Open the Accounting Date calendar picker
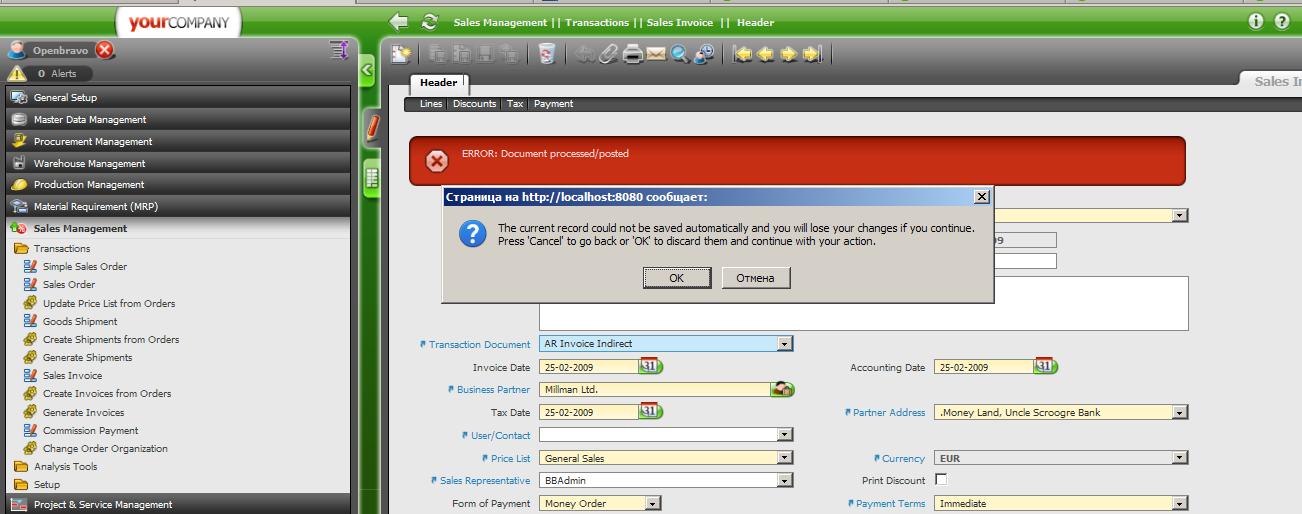Viewport: 1302px width, 514px height. [x=1045, y=366]
